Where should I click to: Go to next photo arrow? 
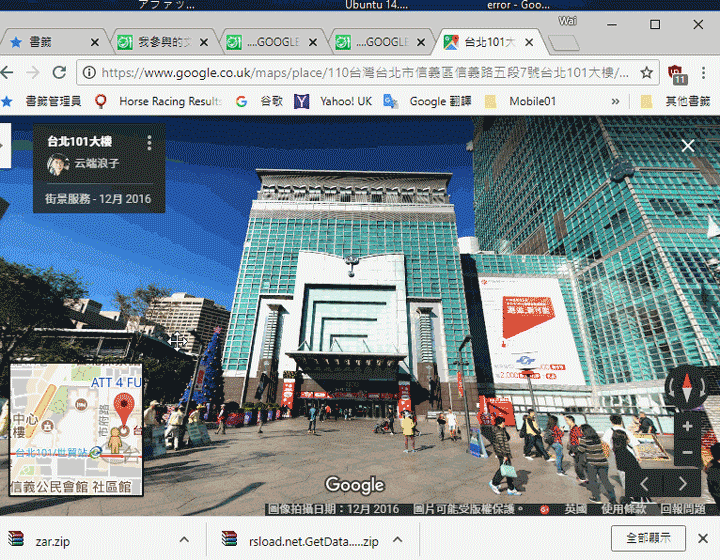[682, 484]
